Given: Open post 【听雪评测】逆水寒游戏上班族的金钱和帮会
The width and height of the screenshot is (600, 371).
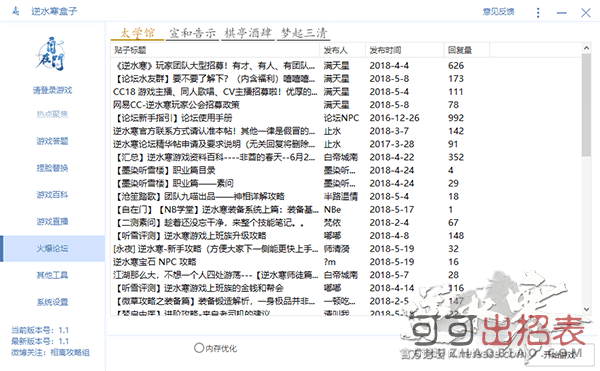Looking at the screenshot, I should click(199, 288).
